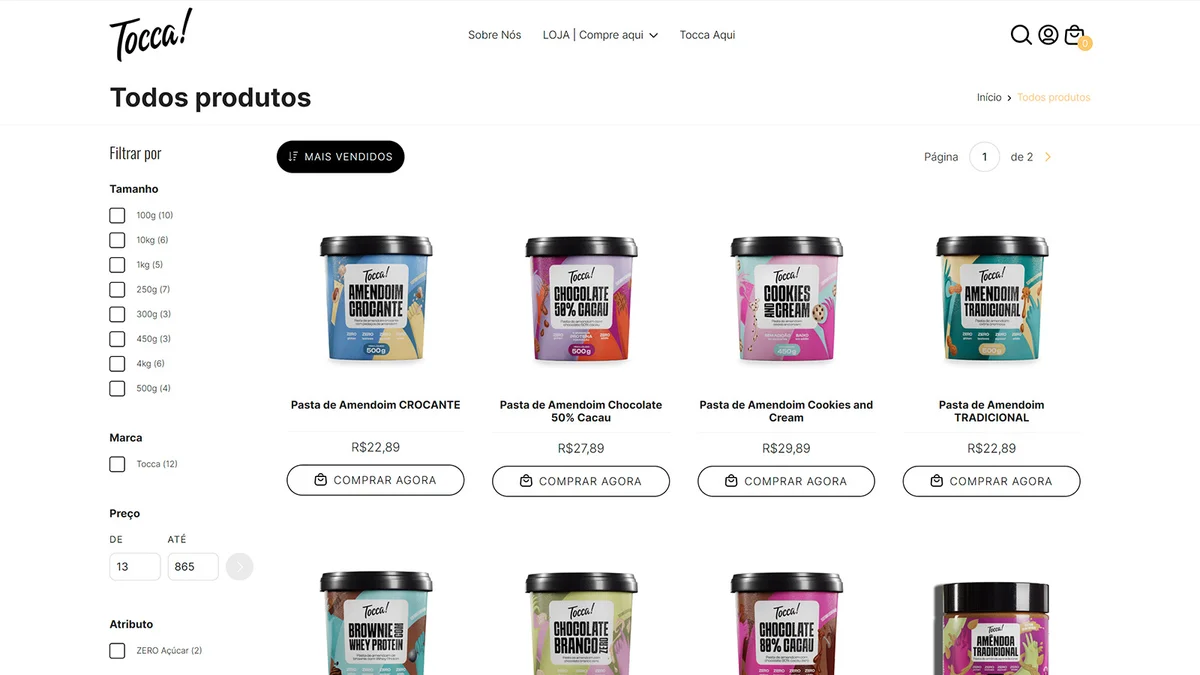Click sort icon in Mais Vendidos button

pyautogui.click(x=293, y=157)
